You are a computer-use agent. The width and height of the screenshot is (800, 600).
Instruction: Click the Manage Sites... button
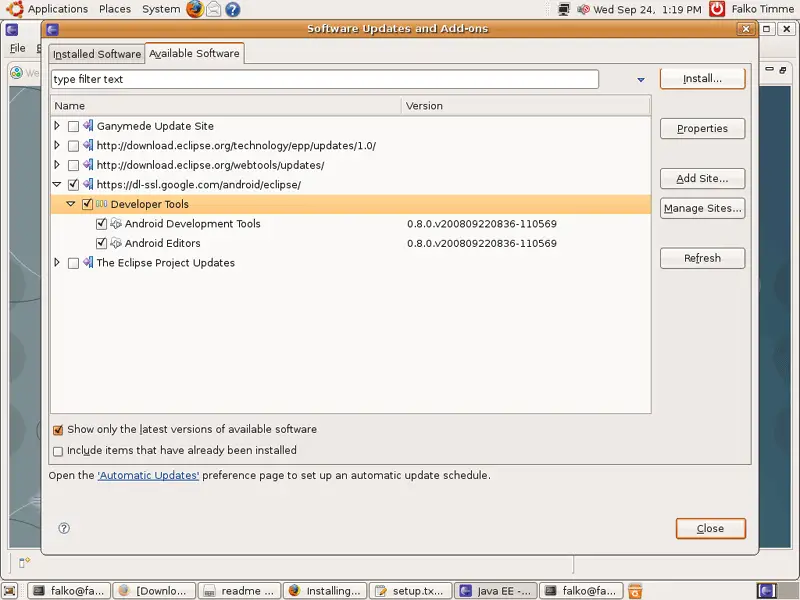coord(703,208)
